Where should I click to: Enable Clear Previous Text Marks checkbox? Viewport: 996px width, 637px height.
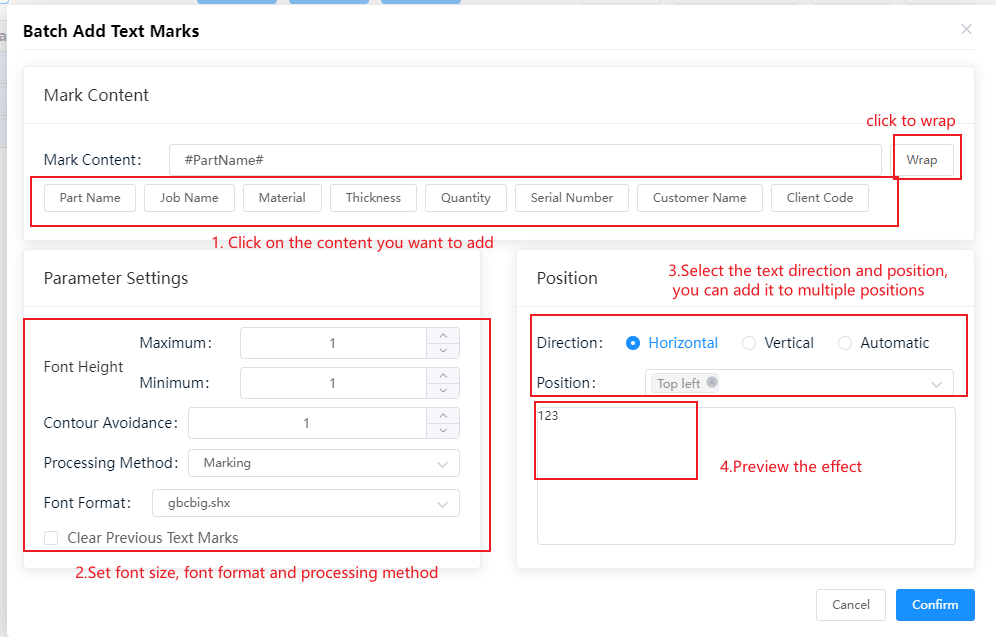(x=51, y=538)
